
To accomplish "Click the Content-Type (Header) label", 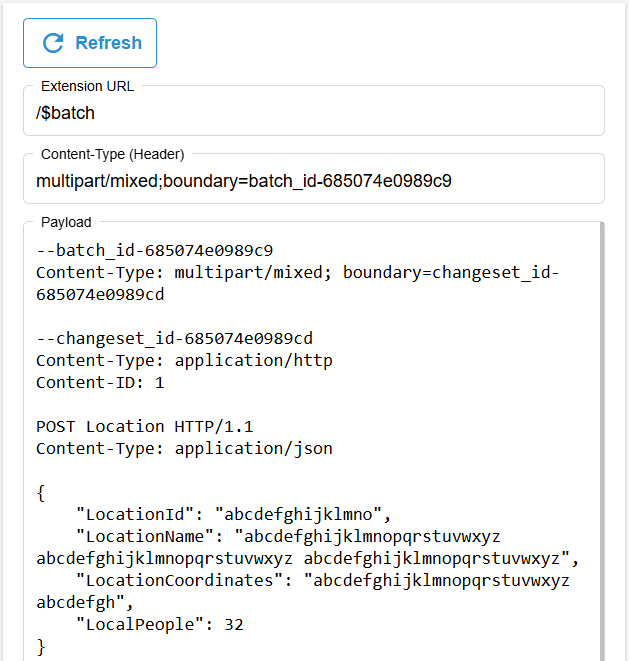I will click(x=113, y=154).
